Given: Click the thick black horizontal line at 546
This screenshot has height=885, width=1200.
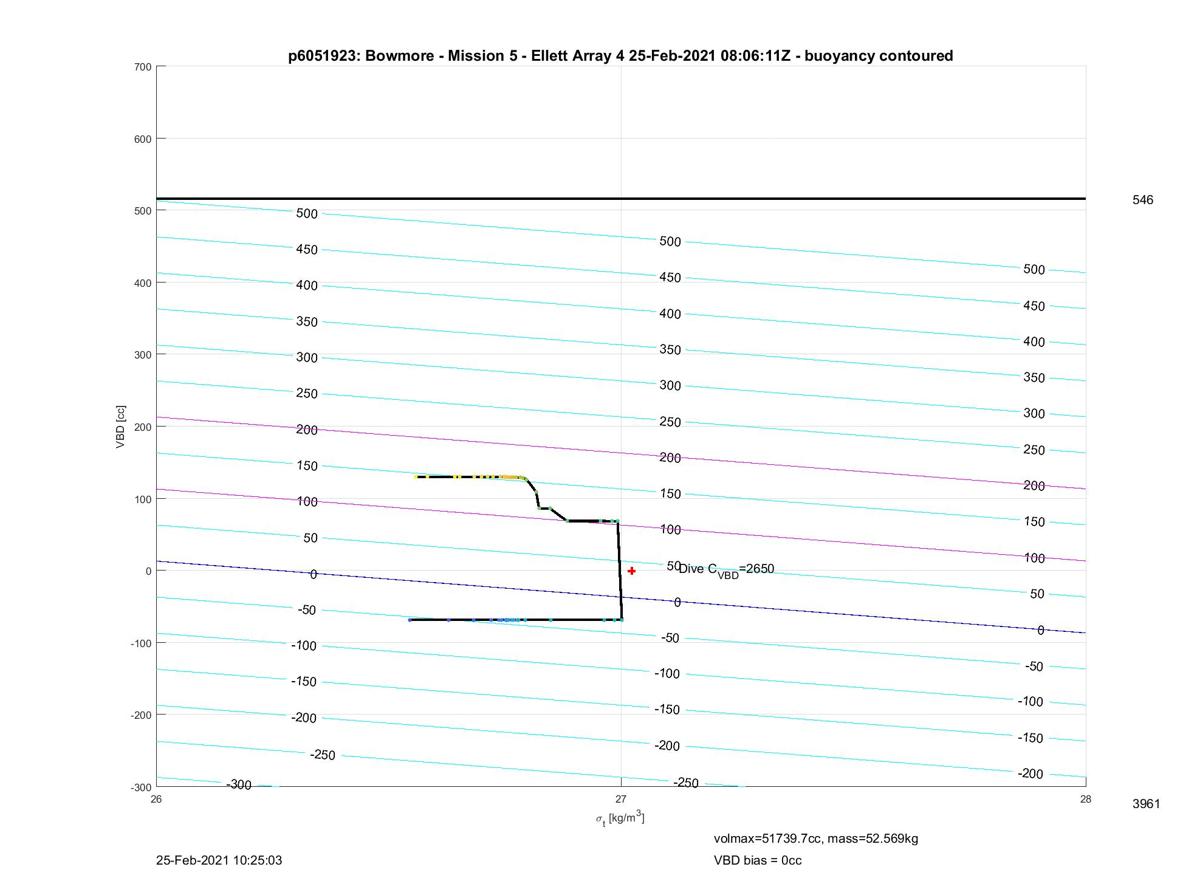Looking at the screenshot, I should coord(620,198).
